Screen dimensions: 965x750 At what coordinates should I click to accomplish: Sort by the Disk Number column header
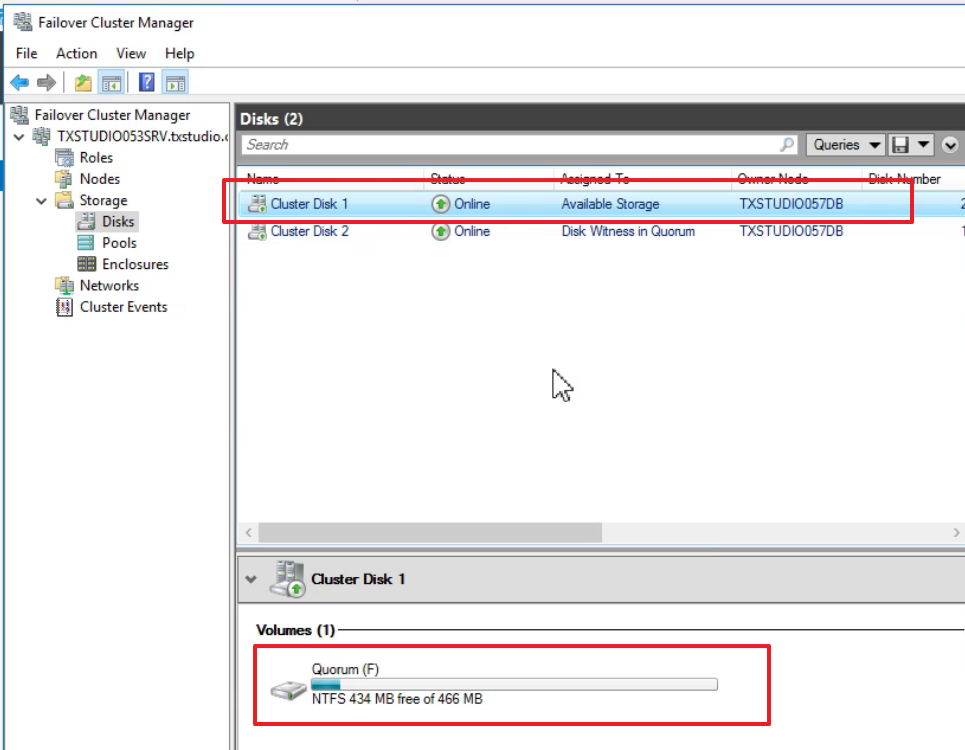coord(905,178)
